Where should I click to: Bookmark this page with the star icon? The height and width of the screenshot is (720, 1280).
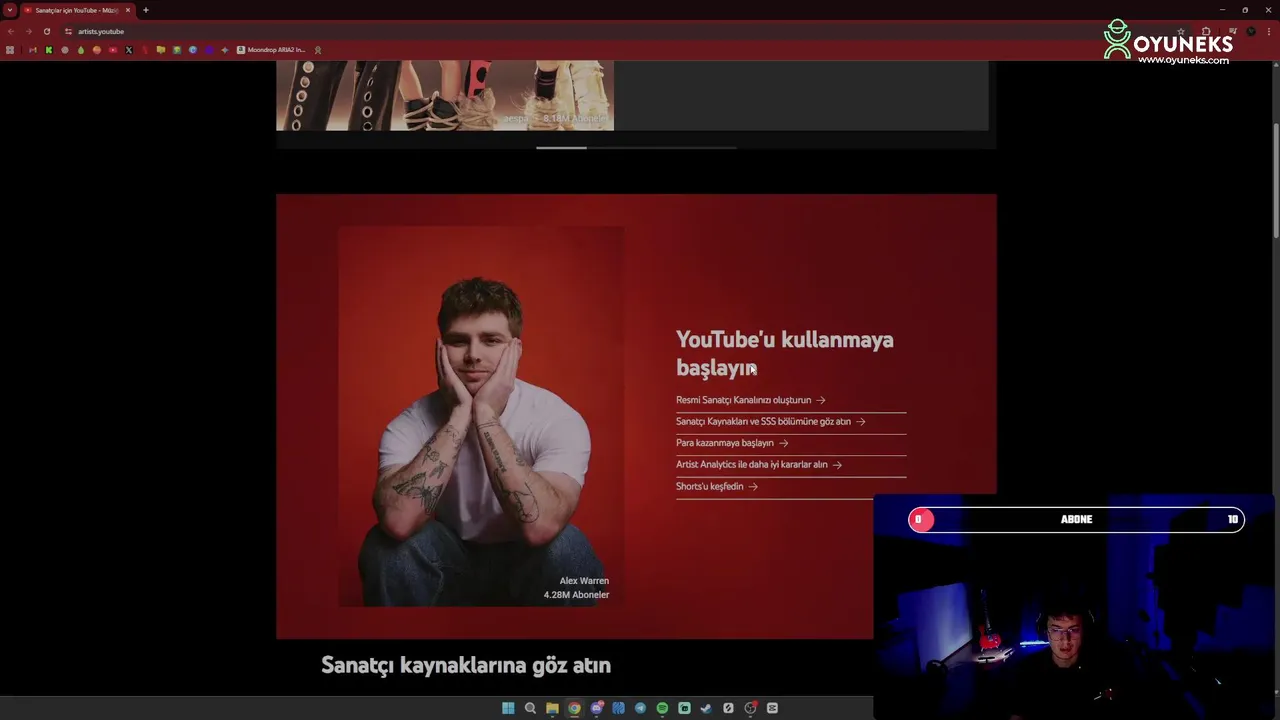point(1181,31)
